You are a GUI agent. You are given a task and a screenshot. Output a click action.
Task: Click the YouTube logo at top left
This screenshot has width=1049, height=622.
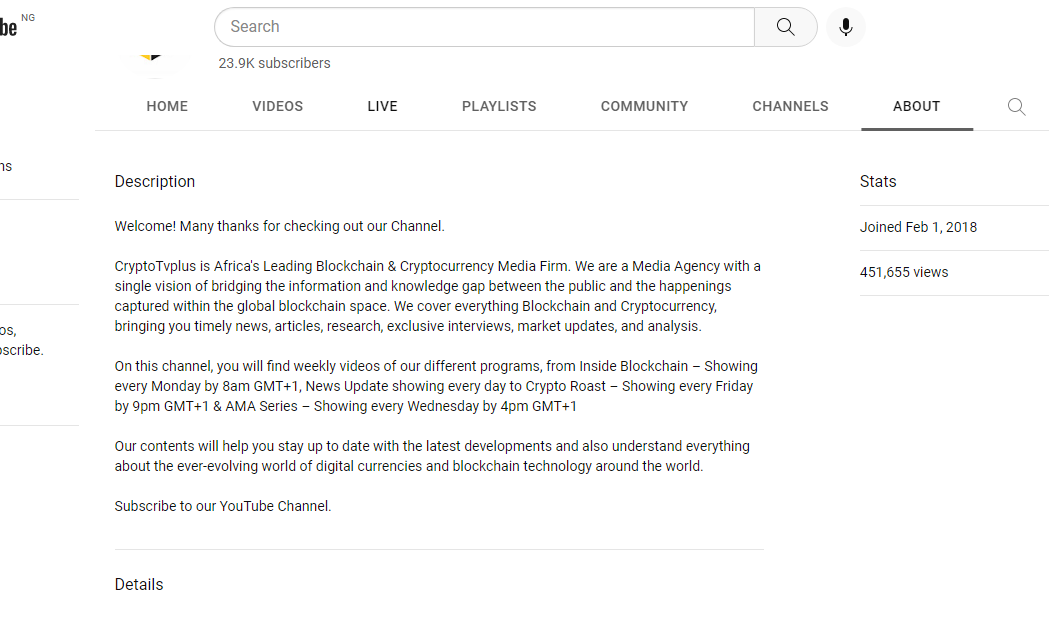(9, 27)
